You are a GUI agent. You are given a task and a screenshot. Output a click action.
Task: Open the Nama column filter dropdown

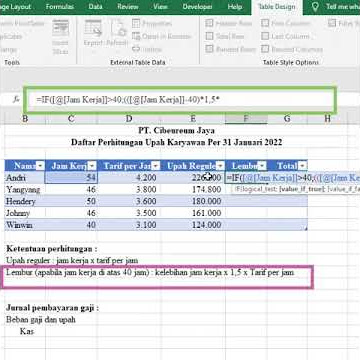click(x=40, y=166)
